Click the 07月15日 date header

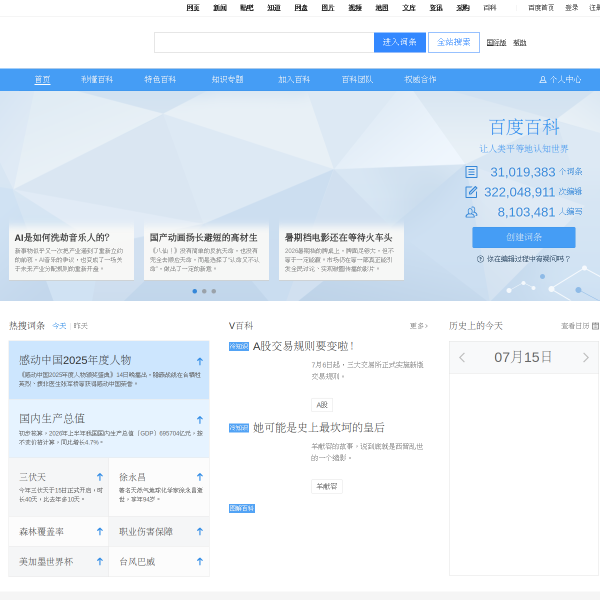pos(523,357)
